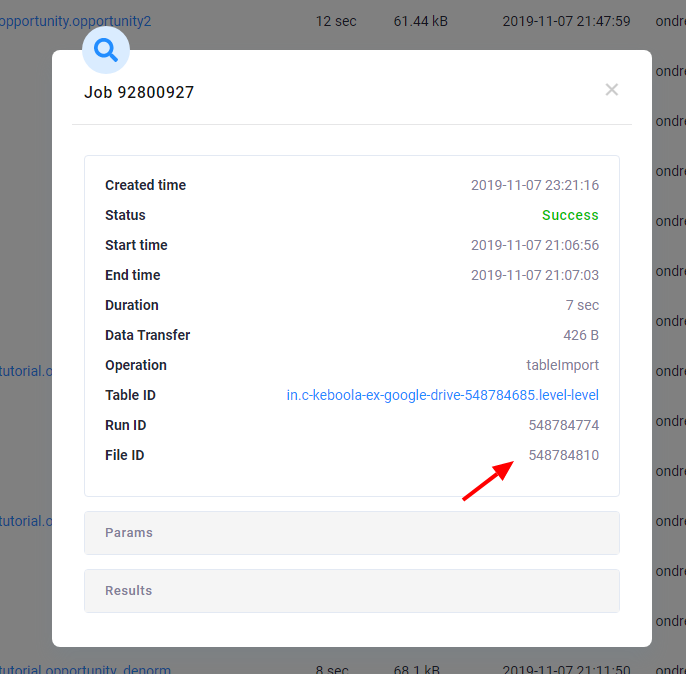Image resolution: width=686 pixels, height=674 pixels.
Task: Expand the Results section
Action: coord(352,590)
